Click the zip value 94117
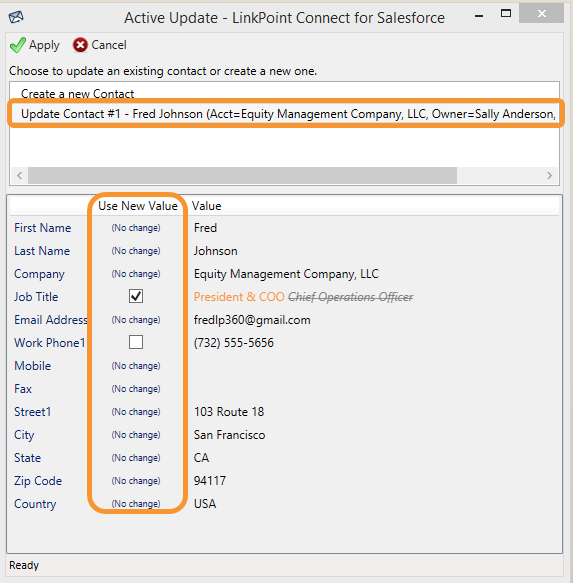 [x=210, y=481]
